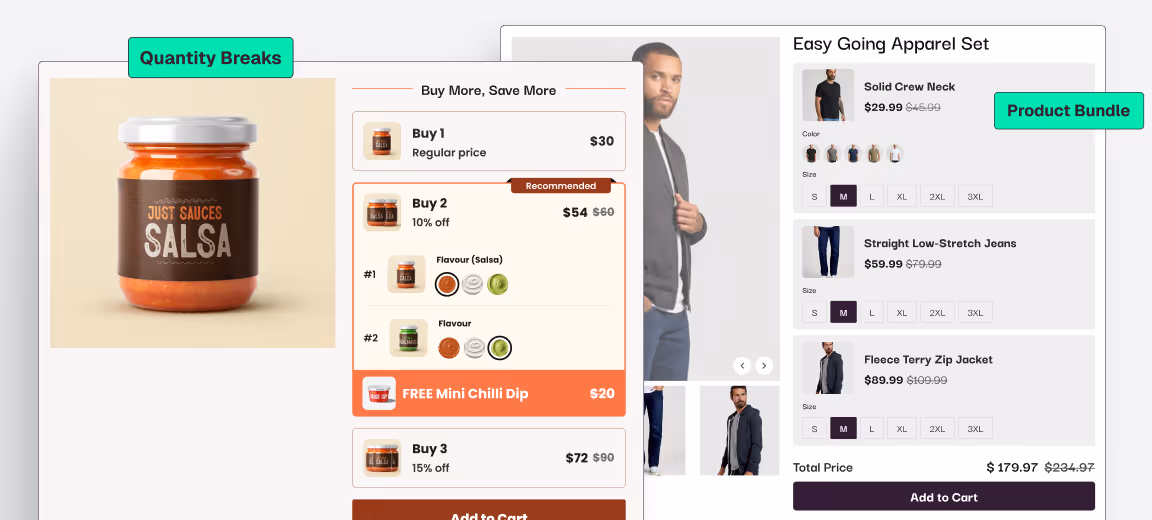
Task: Choose size 3XL for Fleece Terry Zip Jacket
Action: [x=975, y=428]
